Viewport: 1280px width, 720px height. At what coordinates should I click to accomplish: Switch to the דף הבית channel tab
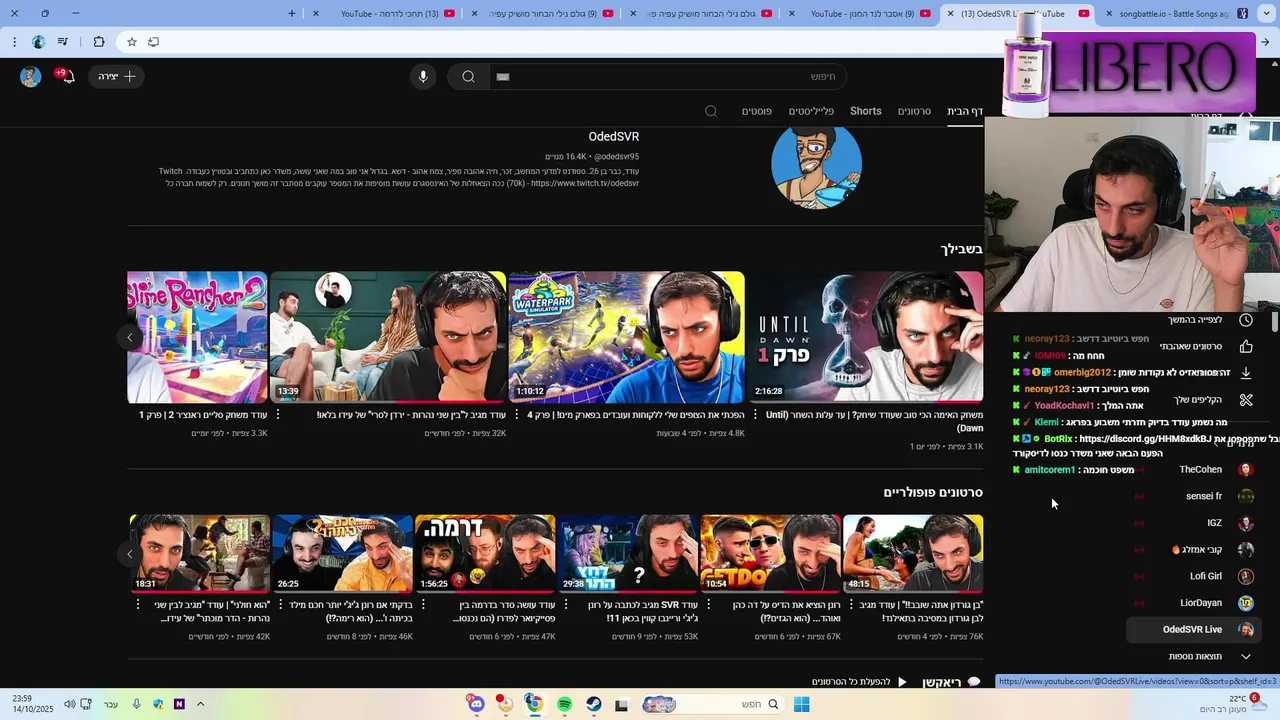pyautogui.click(x=965, y=111)
